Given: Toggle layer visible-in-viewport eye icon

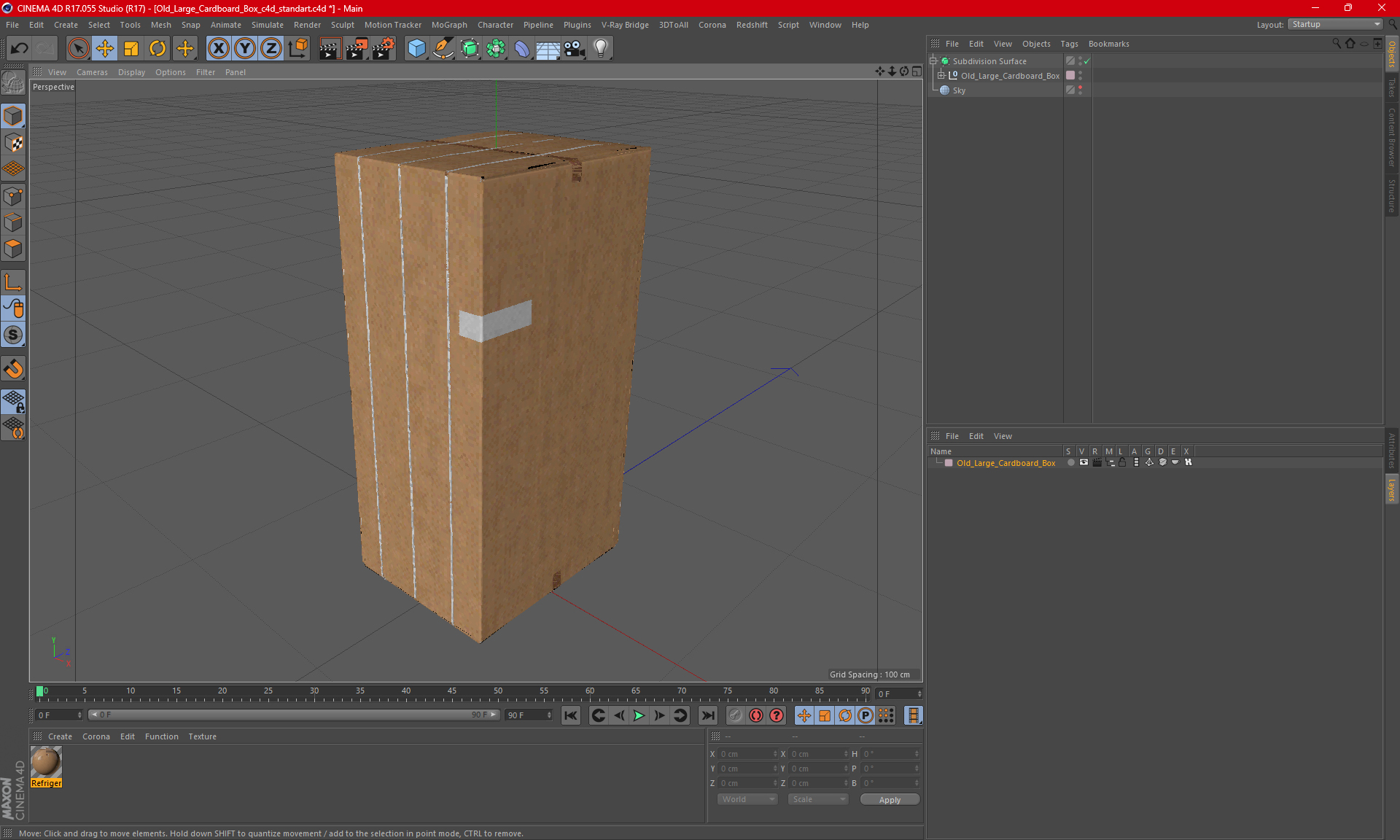Looking at the screenshot, I should point(1084,462).
